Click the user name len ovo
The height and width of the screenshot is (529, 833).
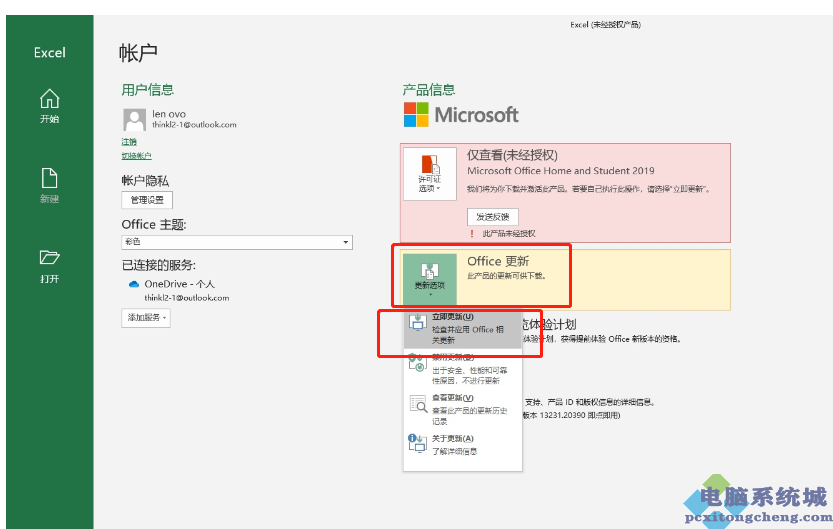point(169,114)
